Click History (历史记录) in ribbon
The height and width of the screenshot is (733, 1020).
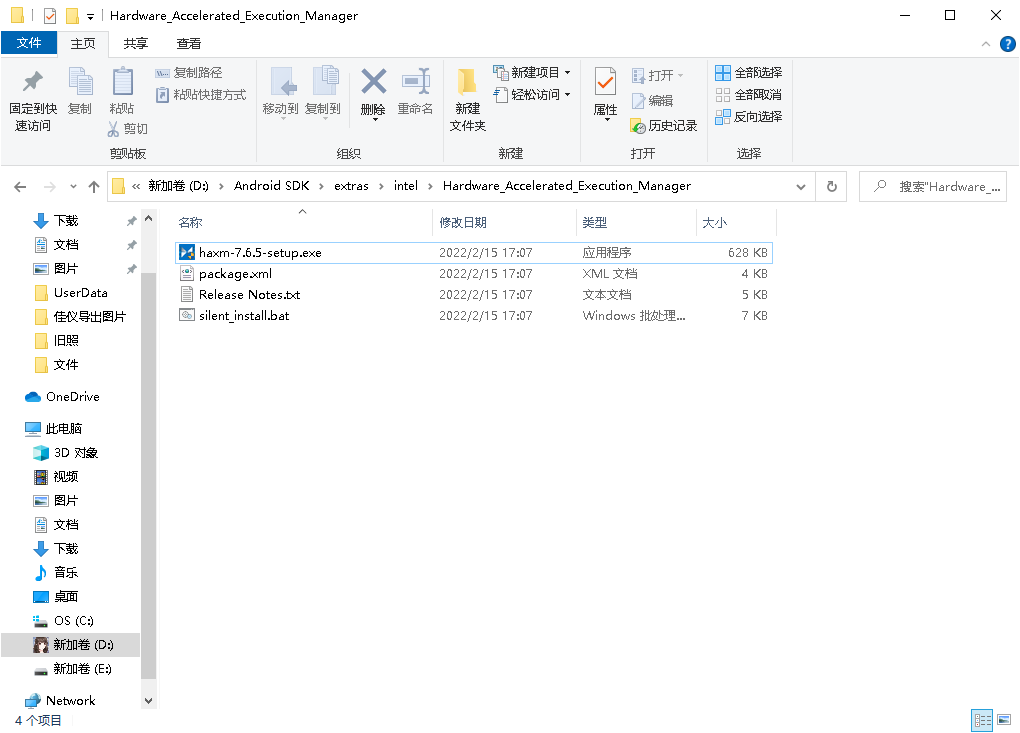pyautogui.click(x=664, y=126)
